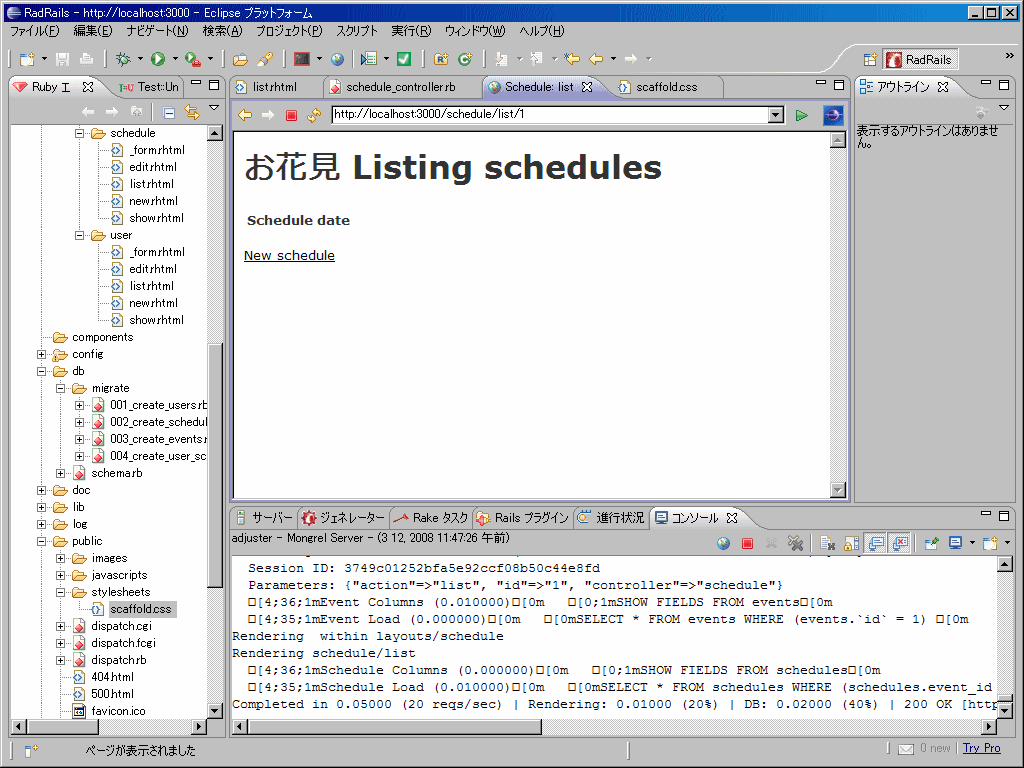Collapse the schedule views folder
The height and width of the screenshot is (768, 1024).
(78, 132)
